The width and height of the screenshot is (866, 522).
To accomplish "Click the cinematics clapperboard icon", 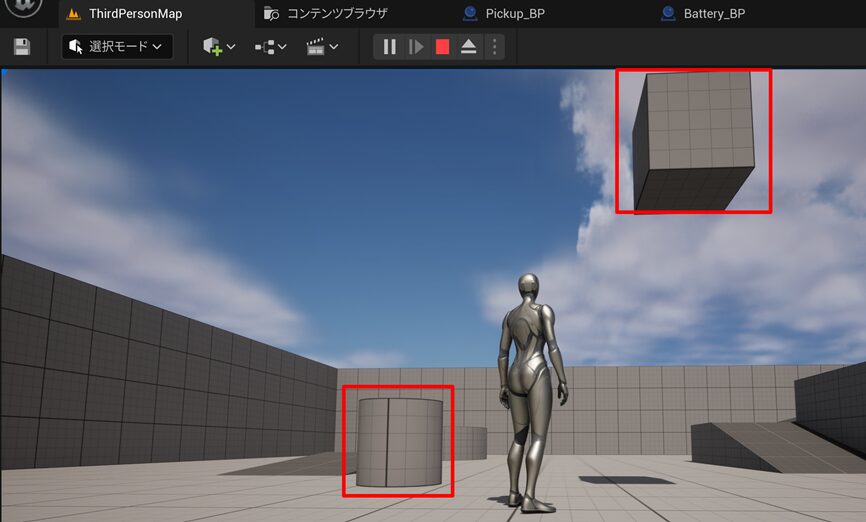I will (x=315, y=47).
